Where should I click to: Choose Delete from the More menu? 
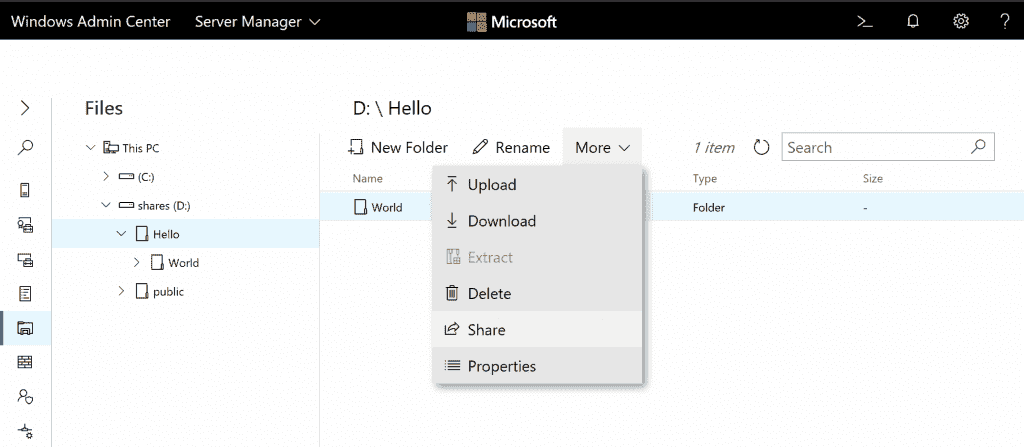(x=537, y=293)
